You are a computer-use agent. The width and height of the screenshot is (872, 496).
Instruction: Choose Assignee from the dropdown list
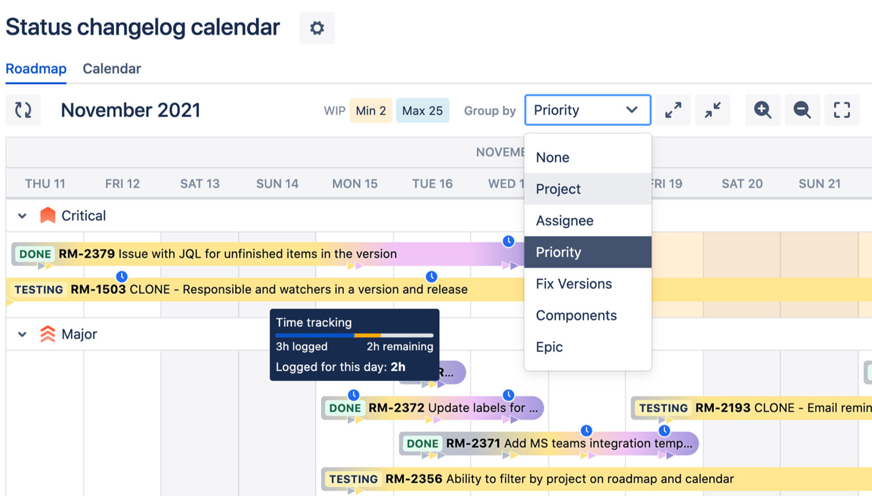[564, 220]
